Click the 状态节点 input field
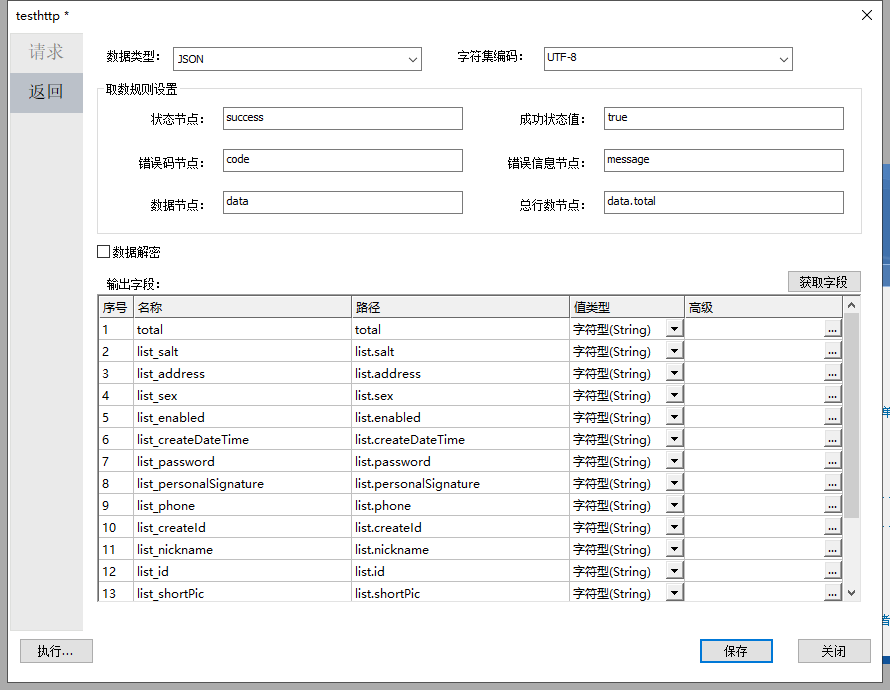The height and width of the screenshot is (690, 890). coord(342,119)
